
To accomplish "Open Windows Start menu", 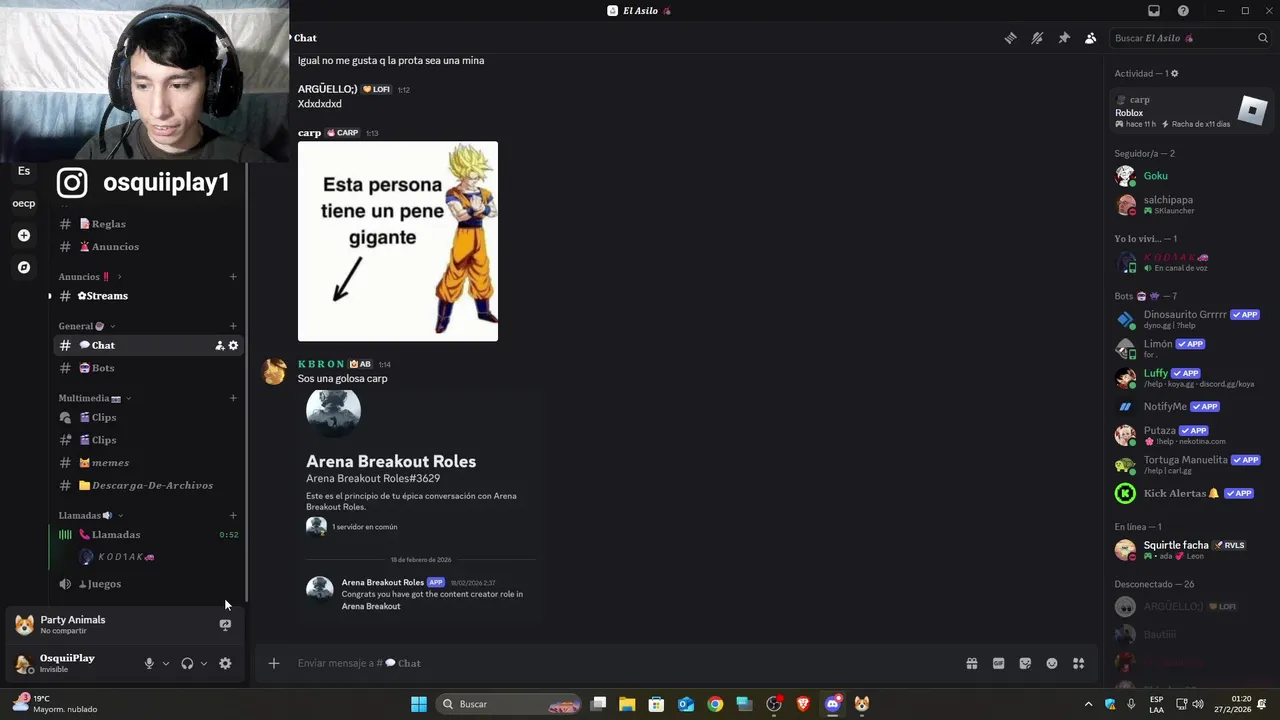I will click(419, 704).
